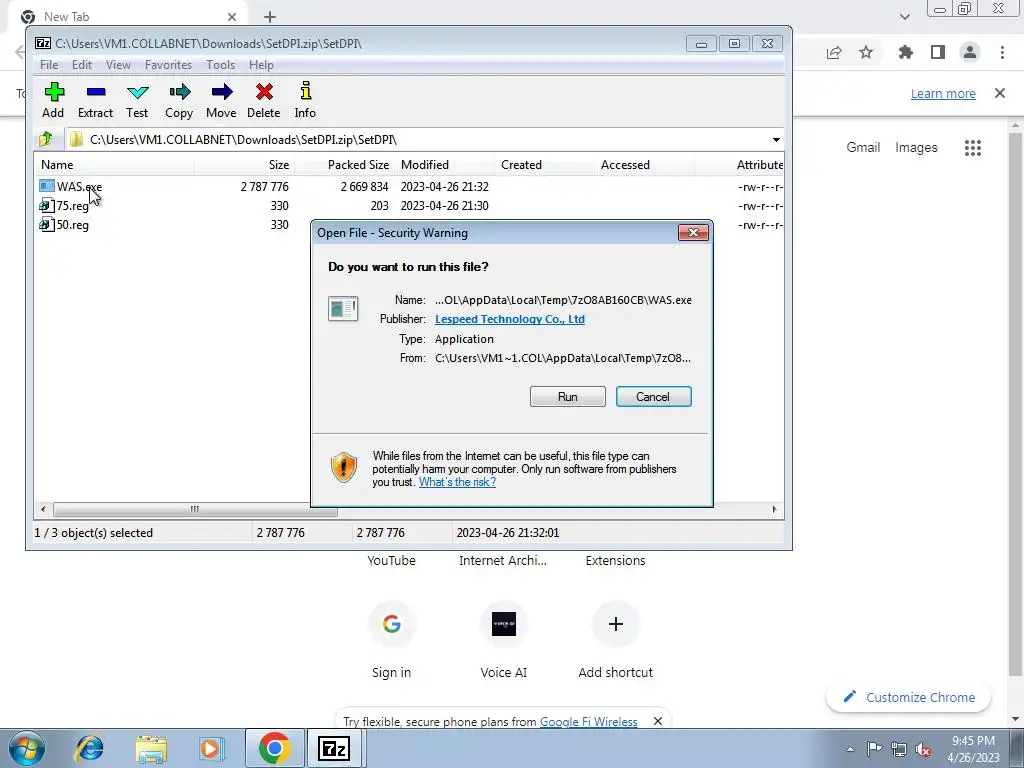
Task: Click the horizontal scrollbar thumb in the file list
Action: tap(195, 509)
